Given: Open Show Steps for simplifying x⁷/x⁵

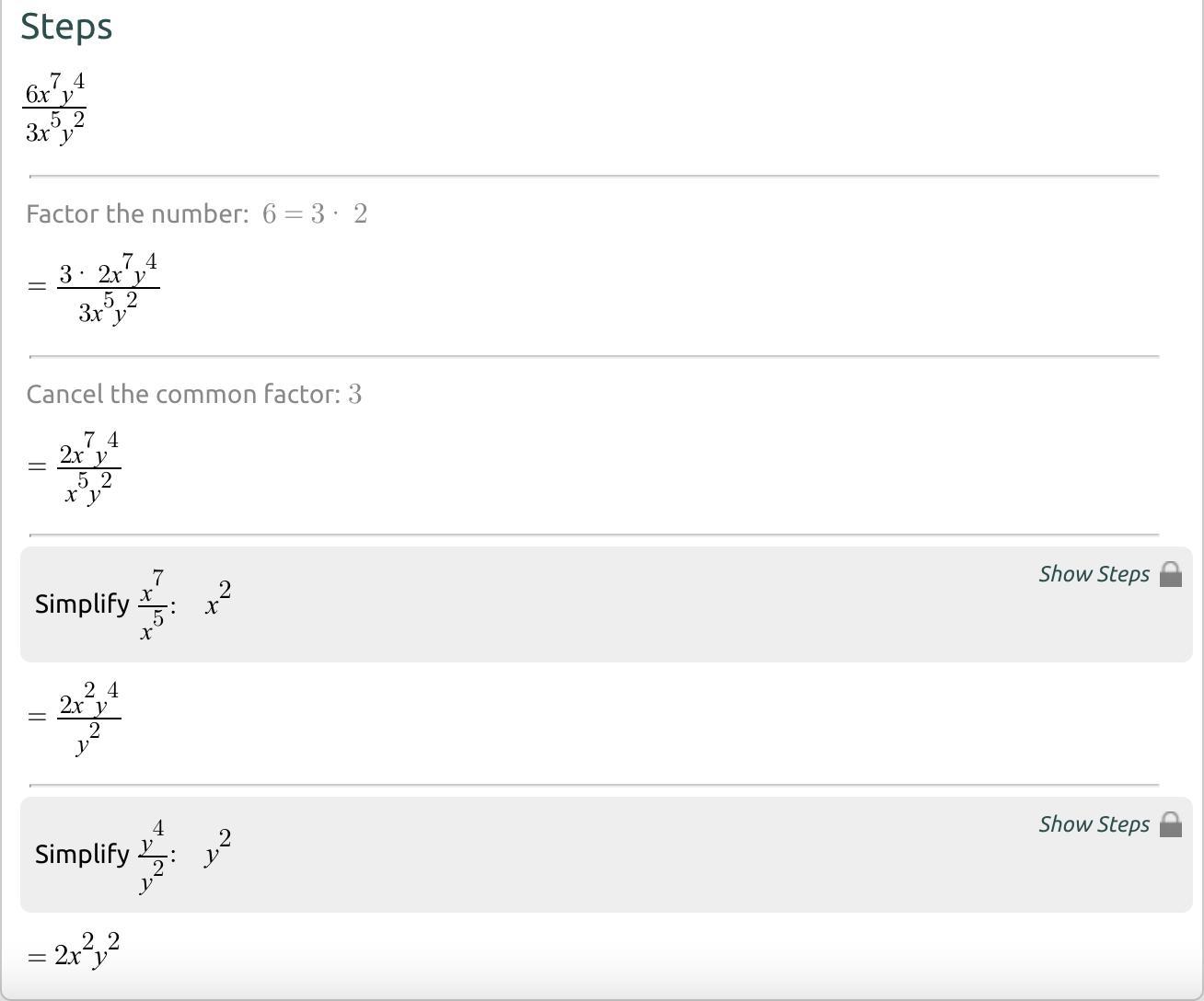Looking at the screenshot, I should click(x=1094, y=574).
